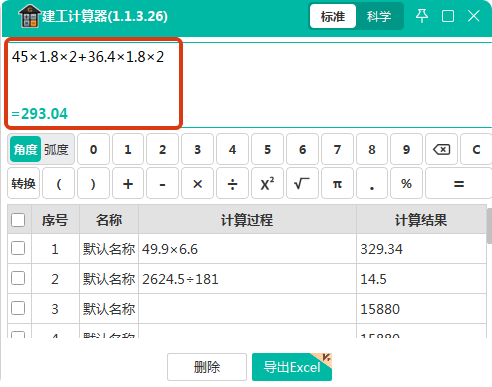
Task: Click the multiply operator key
Action: 197,183
